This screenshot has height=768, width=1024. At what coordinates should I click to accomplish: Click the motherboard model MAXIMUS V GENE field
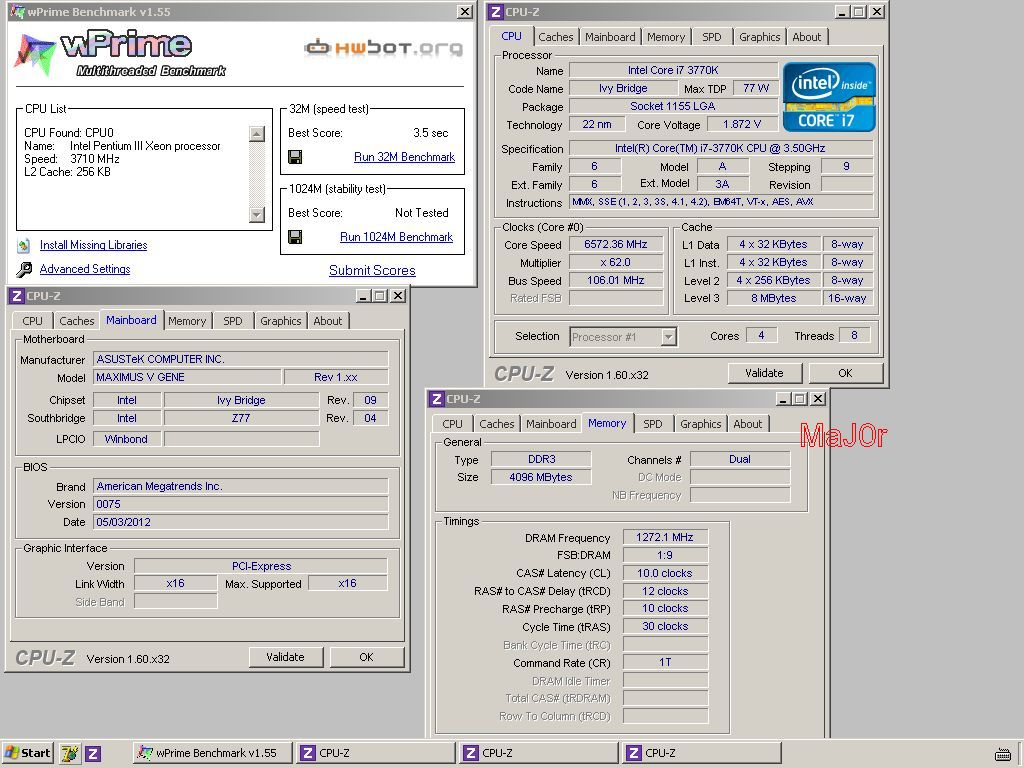tap(187, 377)
